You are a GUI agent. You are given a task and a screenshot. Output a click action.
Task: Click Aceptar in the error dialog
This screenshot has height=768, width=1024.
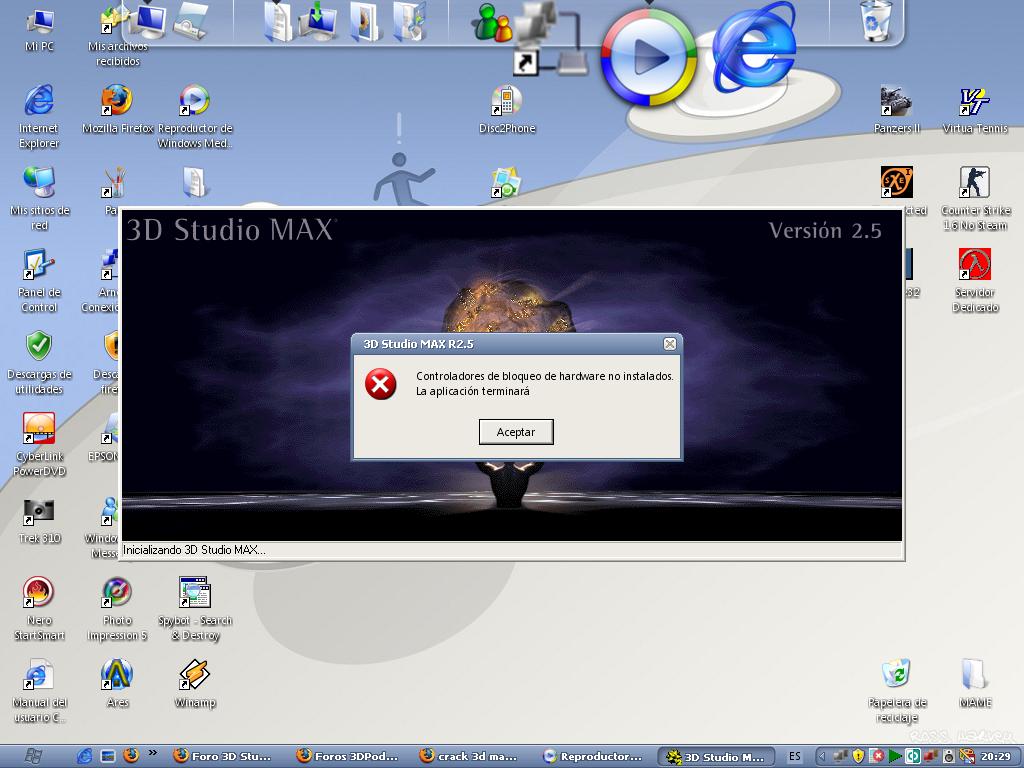516,432
